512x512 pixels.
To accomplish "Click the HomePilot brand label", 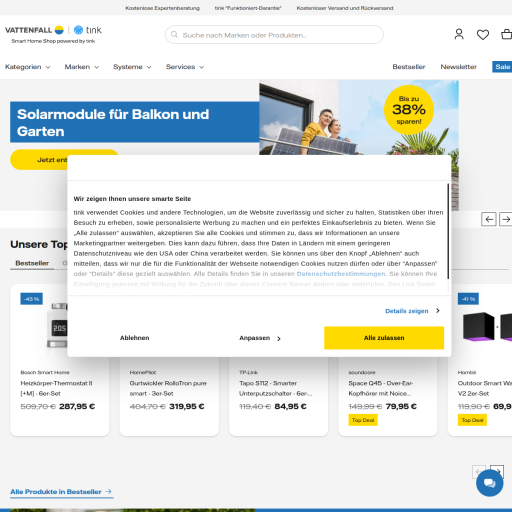I will tap(143, 372).
